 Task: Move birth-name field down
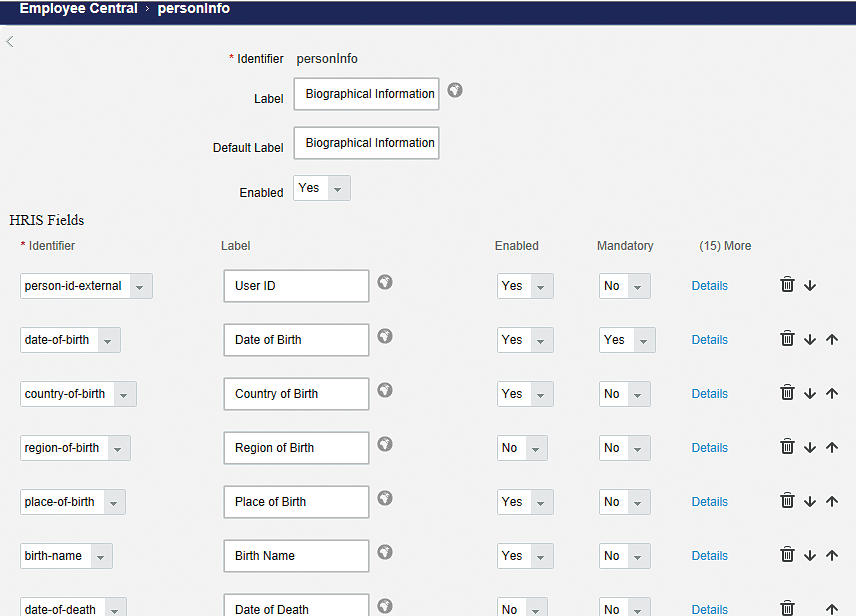810,555
